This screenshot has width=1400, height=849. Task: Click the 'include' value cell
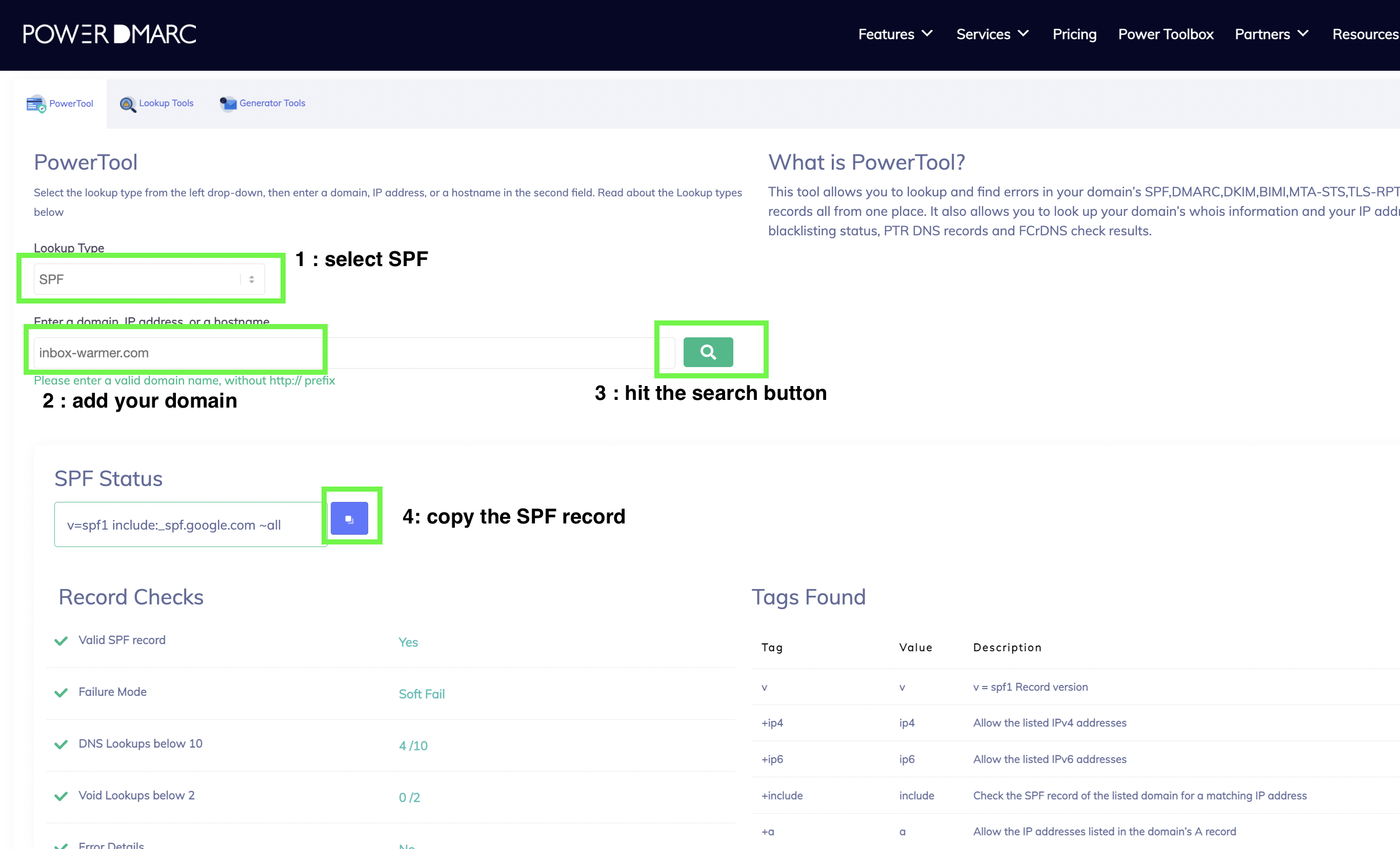pos(916,796)
